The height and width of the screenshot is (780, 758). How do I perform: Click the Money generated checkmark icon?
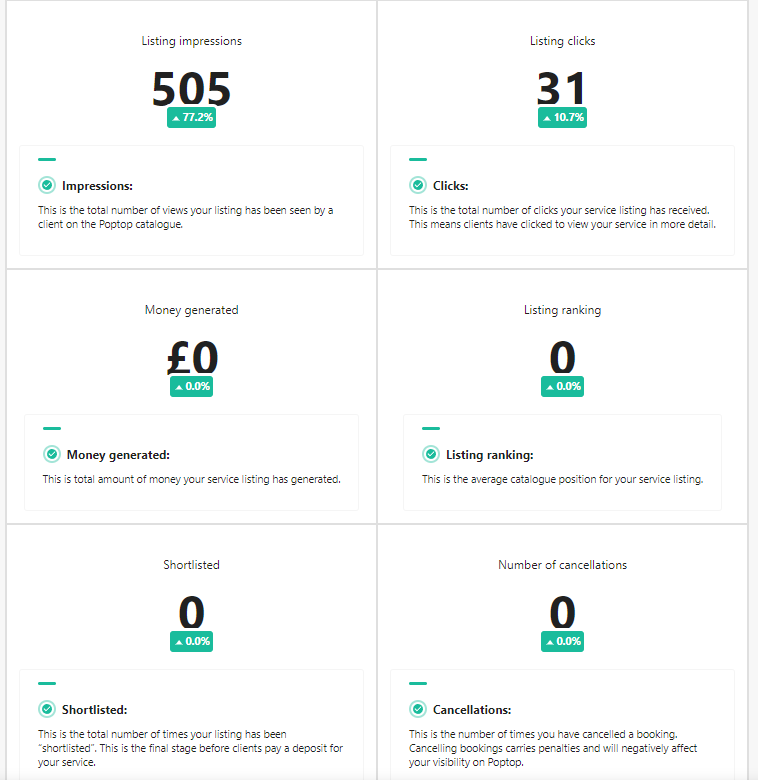[x=52, y=454]
